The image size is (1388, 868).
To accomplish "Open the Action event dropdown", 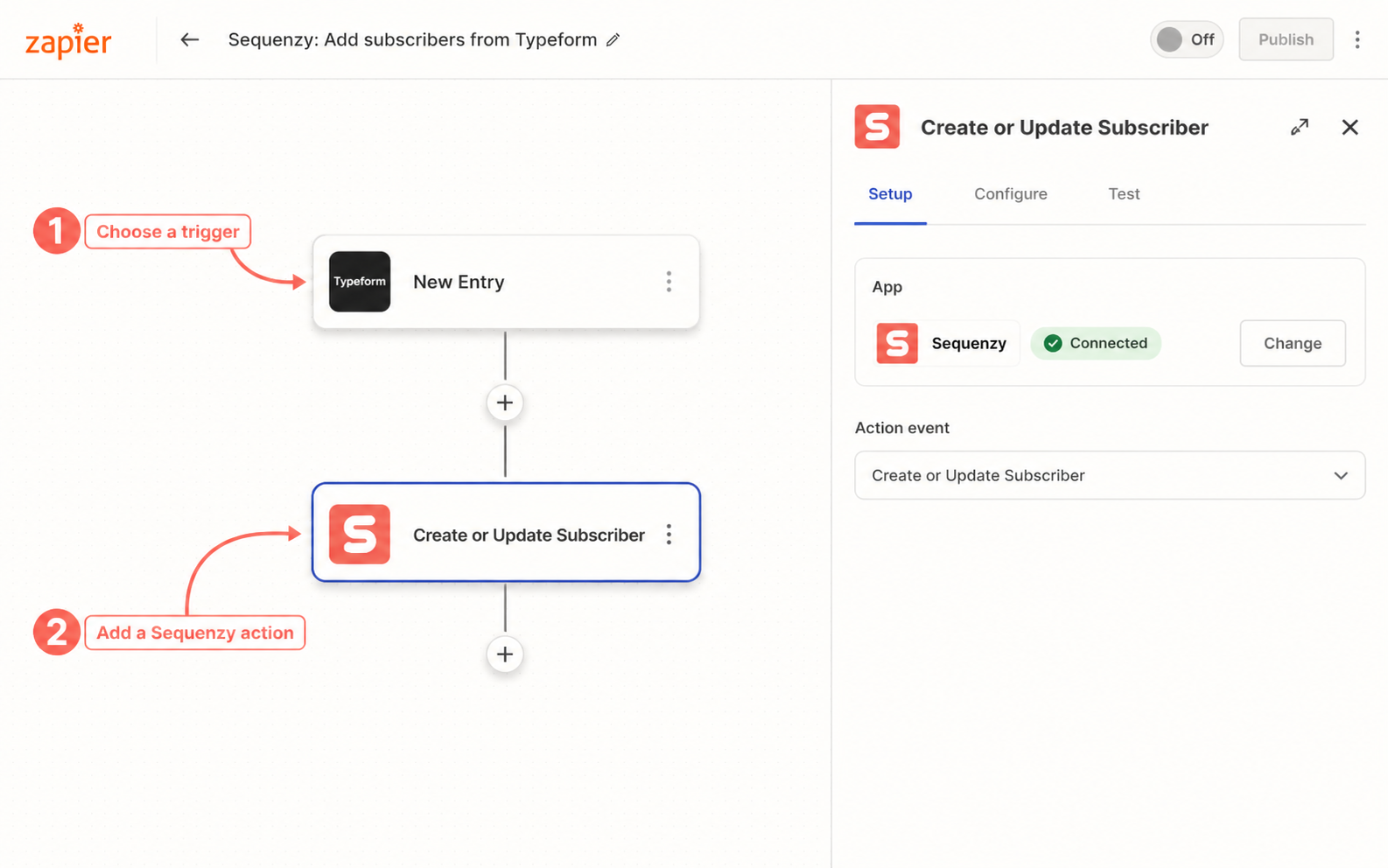I will pyautogui.click(x=1110, y=475).
